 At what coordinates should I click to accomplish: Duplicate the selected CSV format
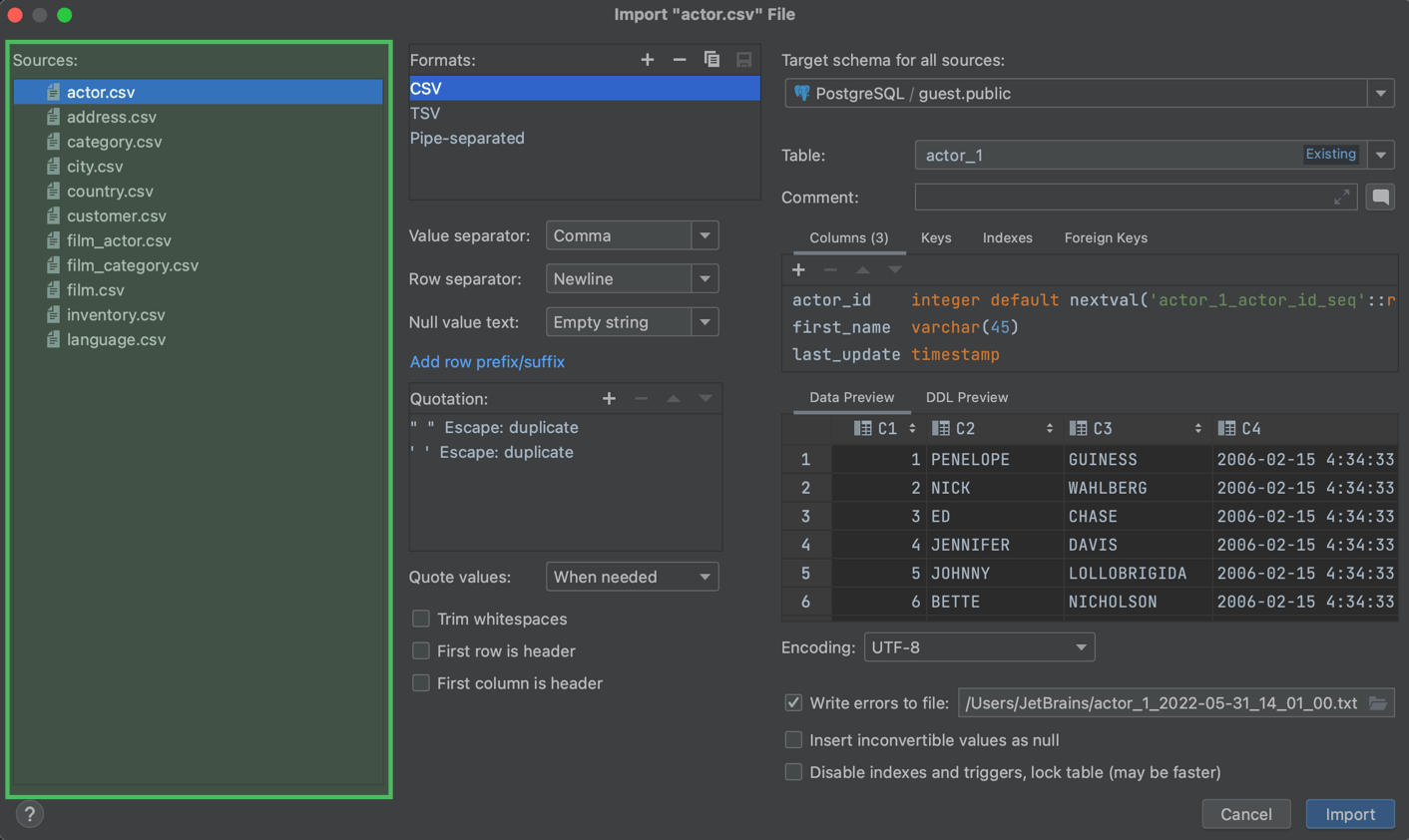click(x=711, y=60)
